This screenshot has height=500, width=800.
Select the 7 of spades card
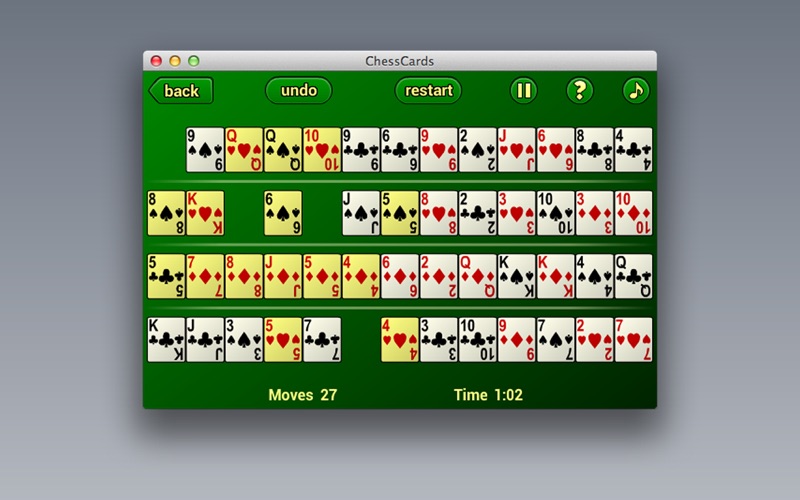556,340
